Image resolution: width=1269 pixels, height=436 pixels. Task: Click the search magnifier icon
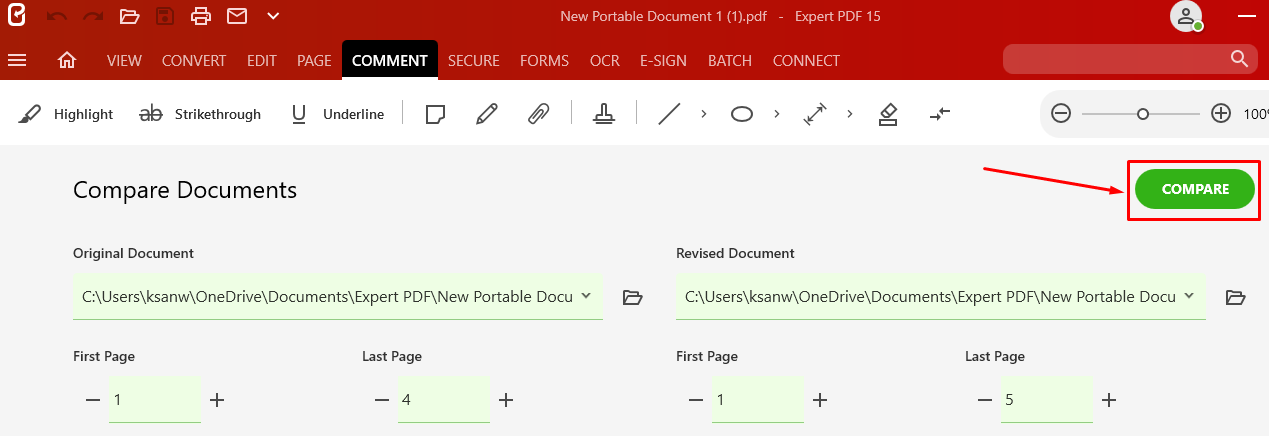(1240, 58)
